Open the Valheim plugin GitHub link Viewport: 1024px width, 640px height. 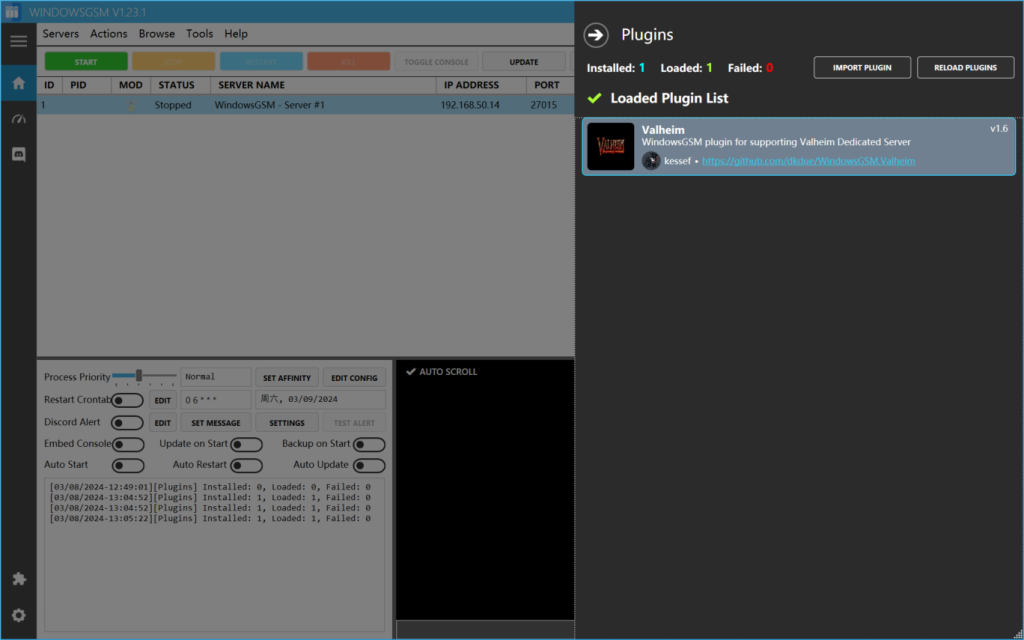tap(808, 161)
